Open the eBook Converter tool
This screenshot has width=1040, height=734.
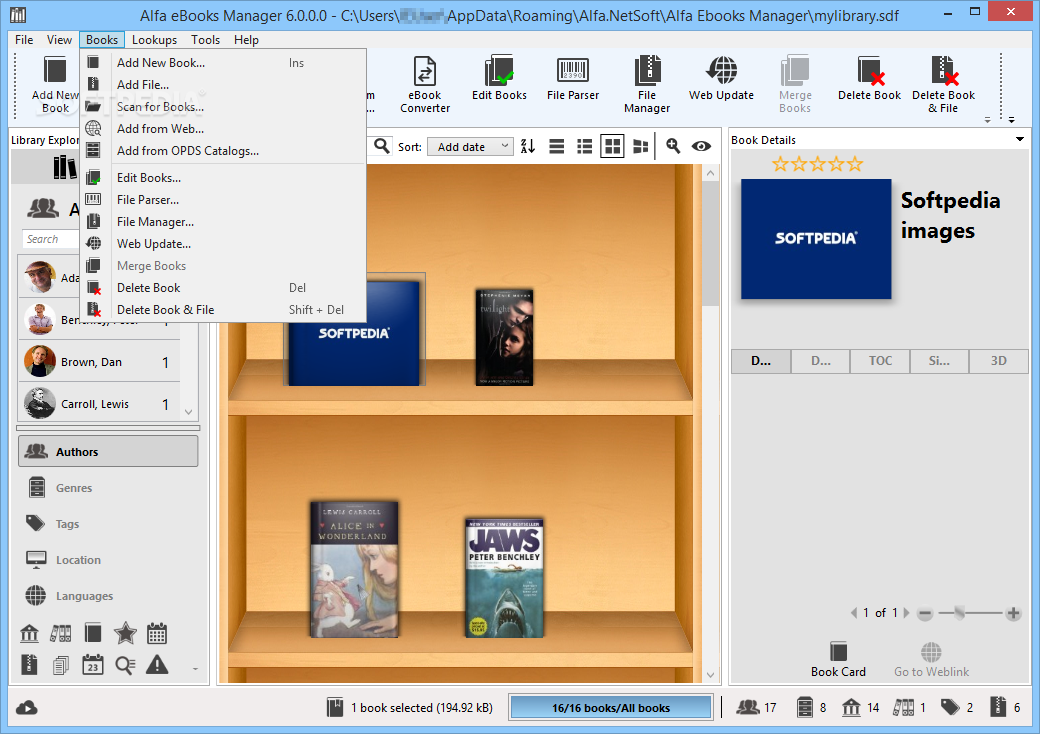pyautogui.click(x=424, y=84)
